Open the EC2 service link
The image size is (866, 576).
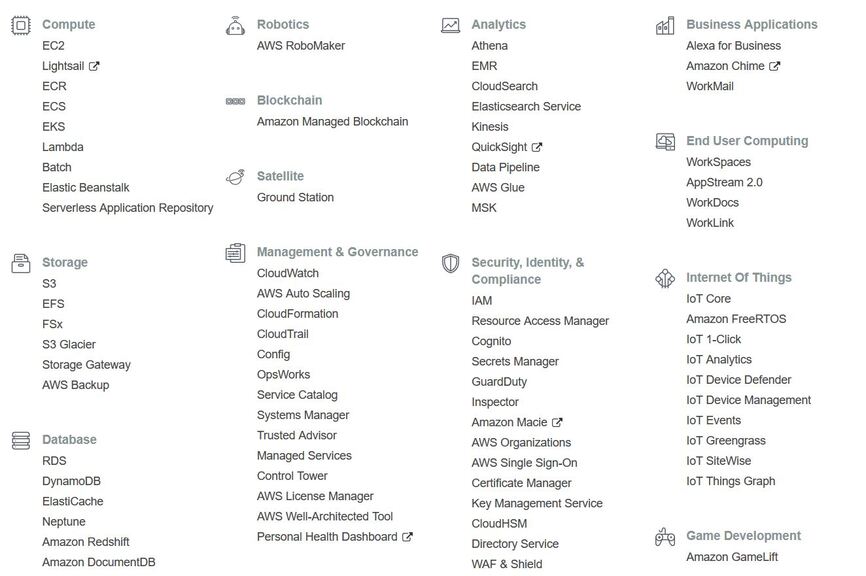point(53,46)
